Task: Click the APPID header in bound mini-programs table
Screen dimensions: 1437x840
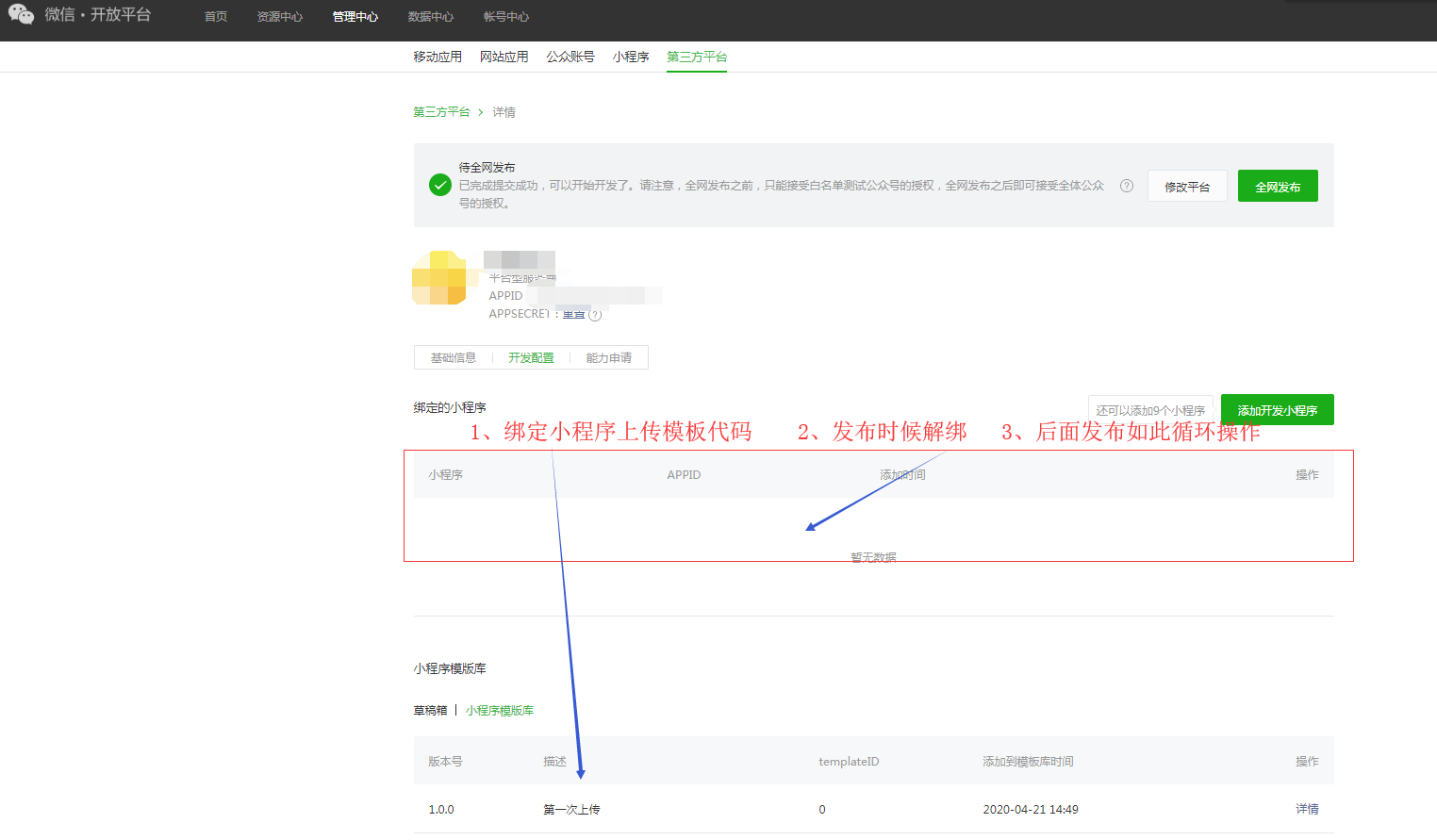Action: (x=684, y=475)
